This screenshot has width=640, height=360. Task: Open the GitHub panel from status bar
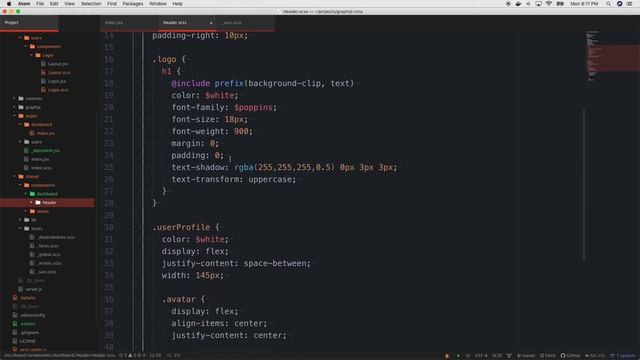click(570, 356)
